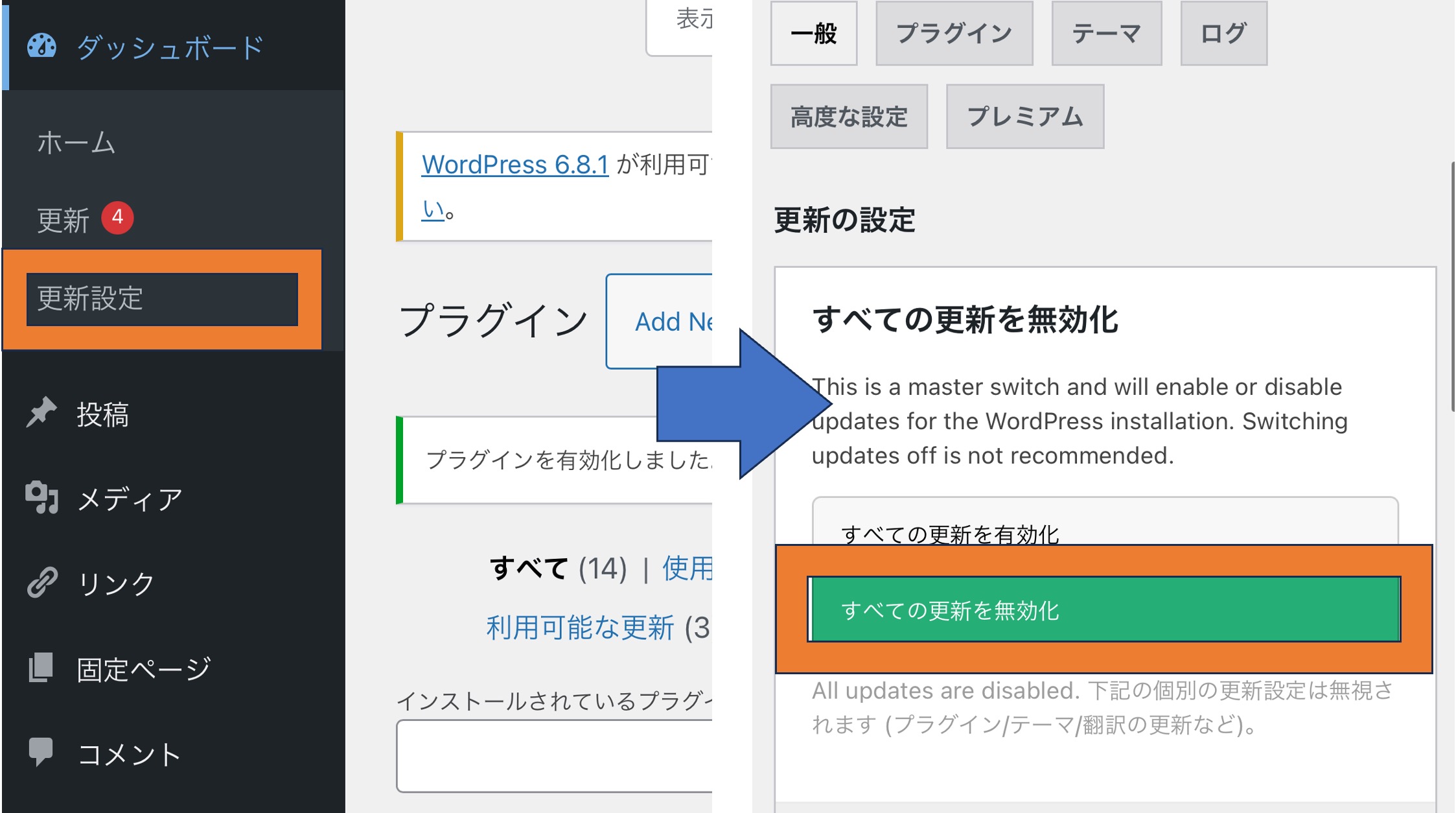Switch to the プラグイン tab
The height and width of the screenshot is (813, 1456).
(x=954, y=34)
